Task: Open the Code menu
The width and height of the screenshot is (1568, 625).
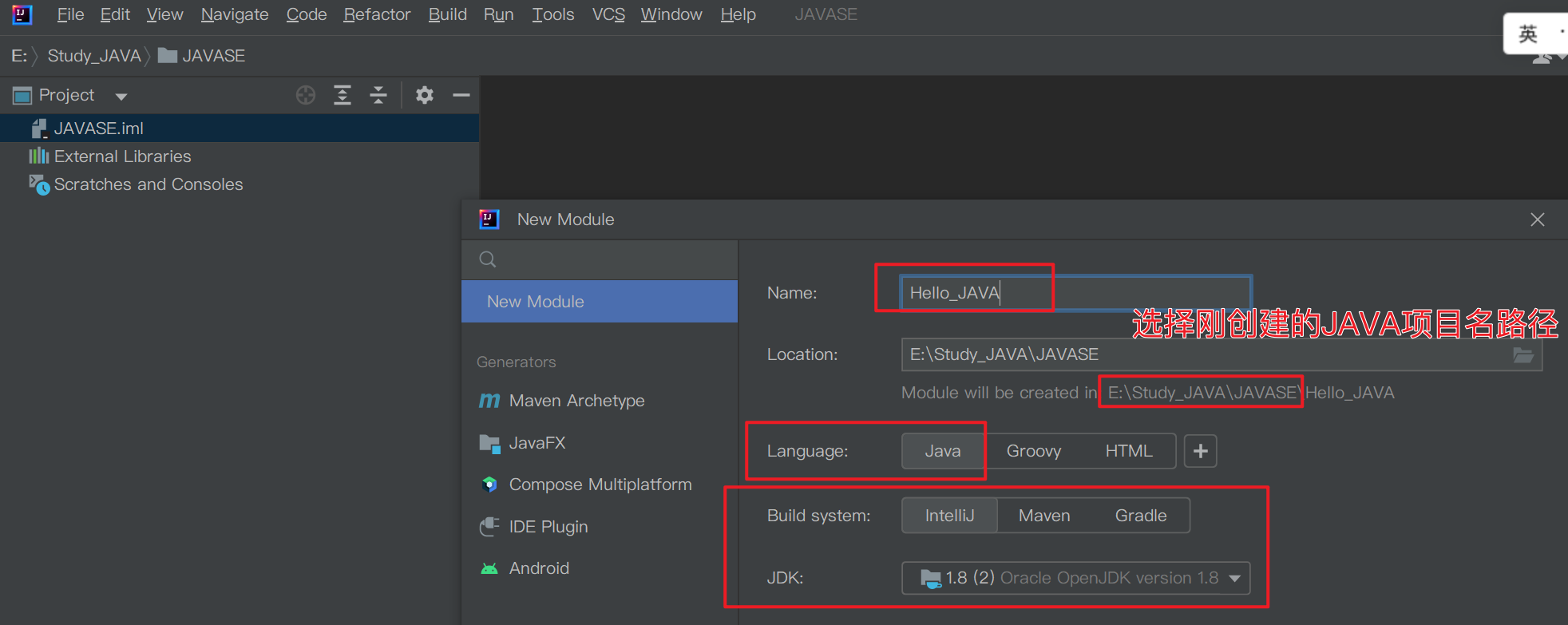Action: tap(307, 14)
